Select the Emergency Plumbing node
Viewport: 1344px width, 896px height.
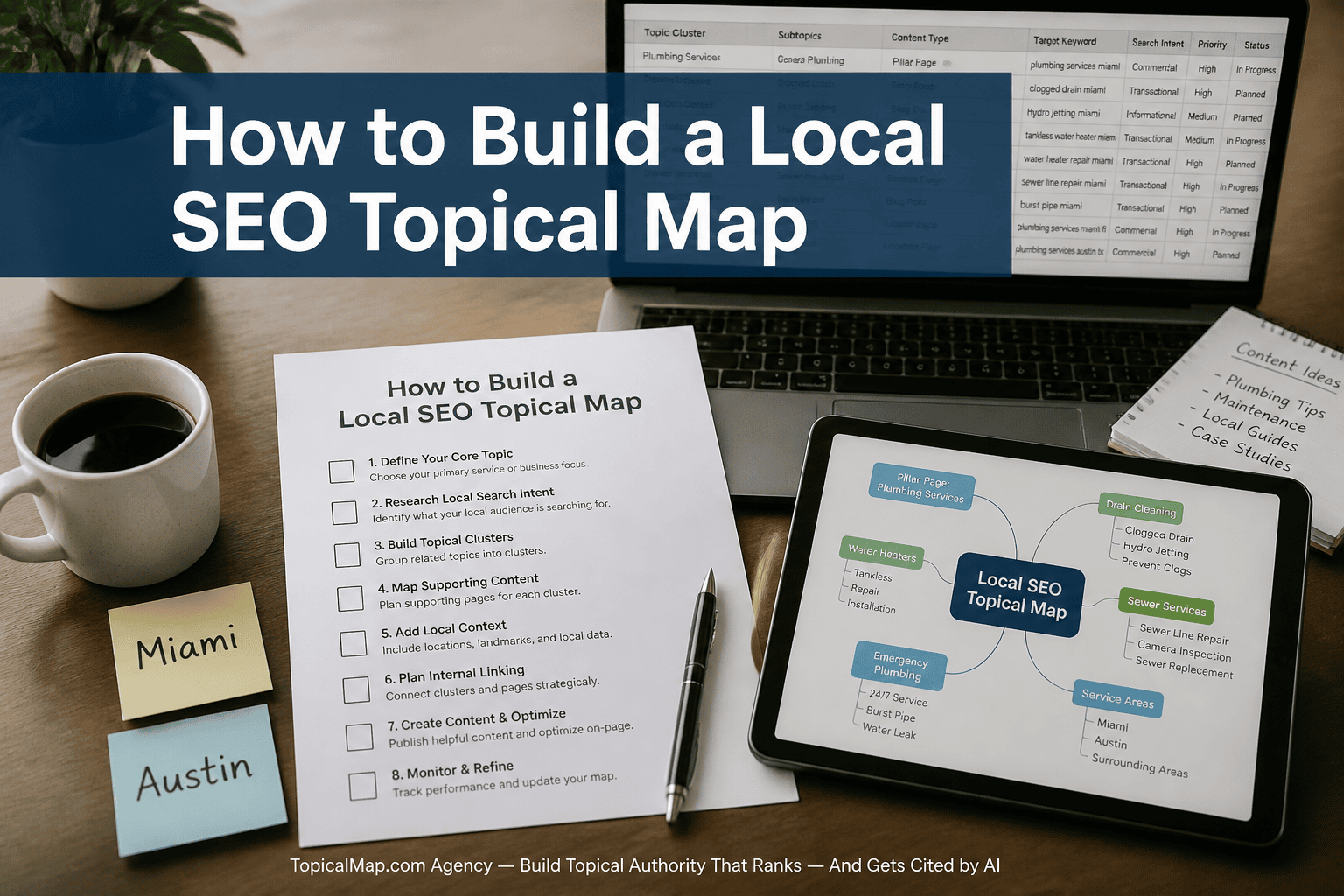(x=899, y=666)
